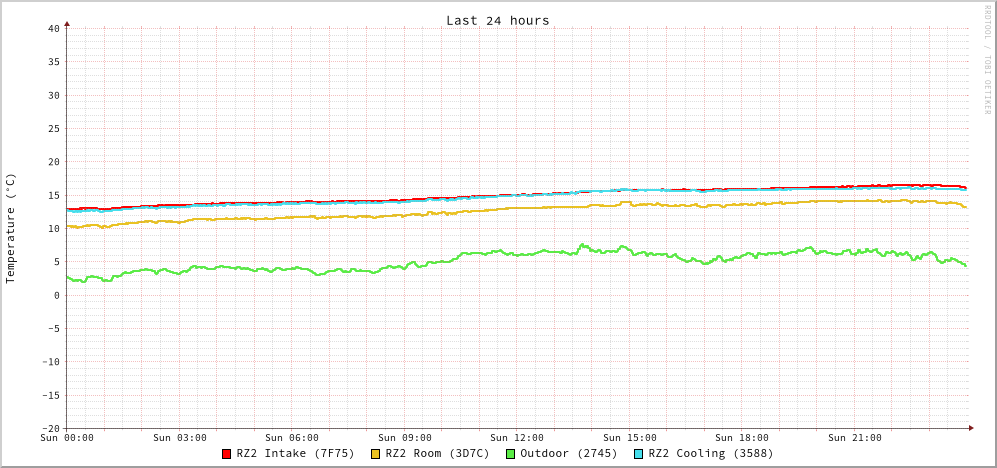Click the Sun 18:00 time axis label
The width and height of the screenshot is (997, 468).
[742, 438]
